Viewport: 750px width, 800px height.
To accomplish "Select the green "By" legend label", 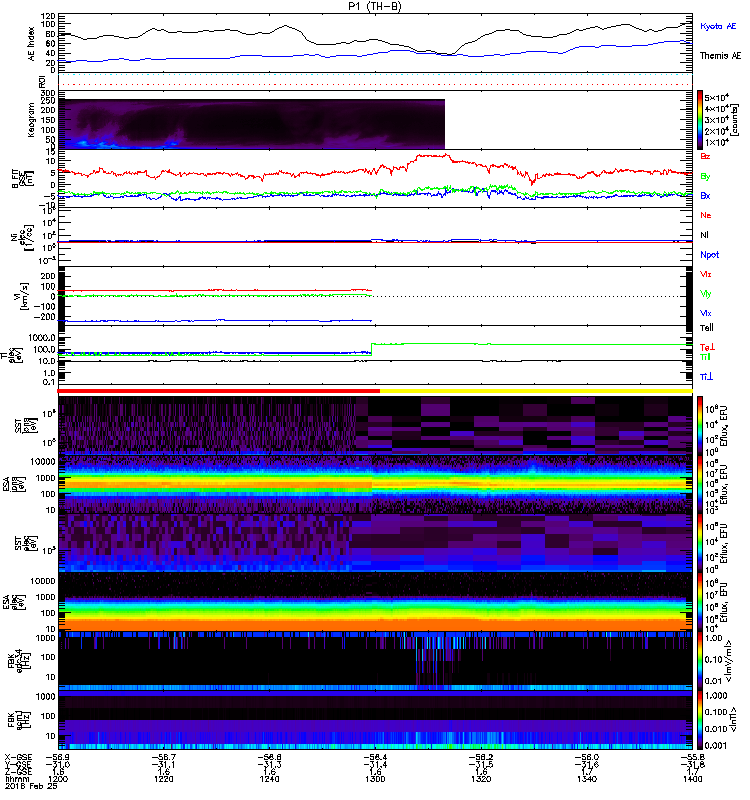I will click(x=705, y=177).
